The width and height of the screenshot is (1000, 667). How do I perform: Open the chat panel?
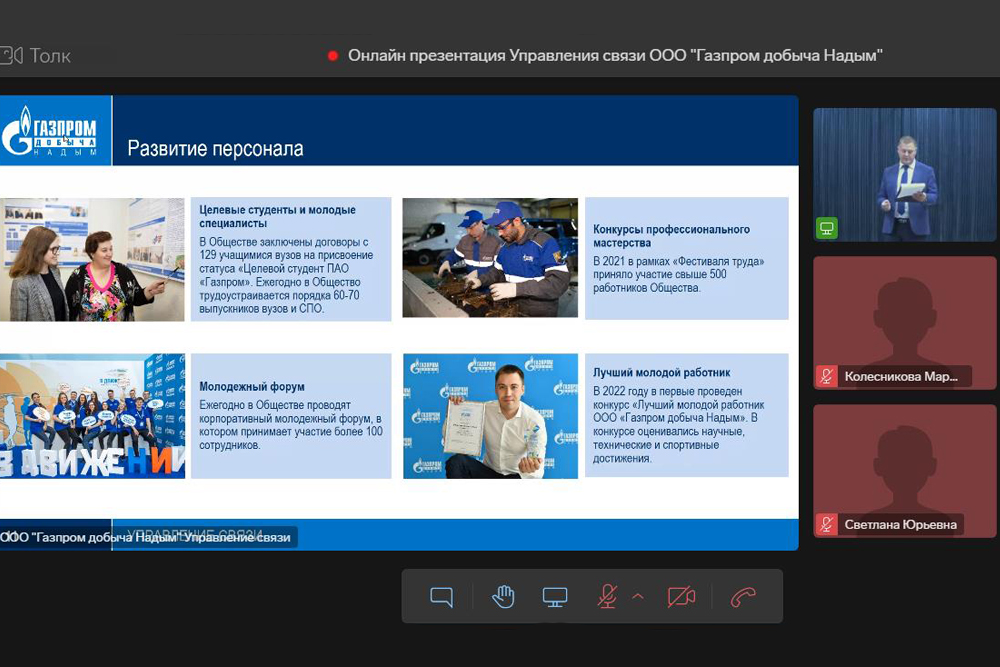tap(441, 597)
